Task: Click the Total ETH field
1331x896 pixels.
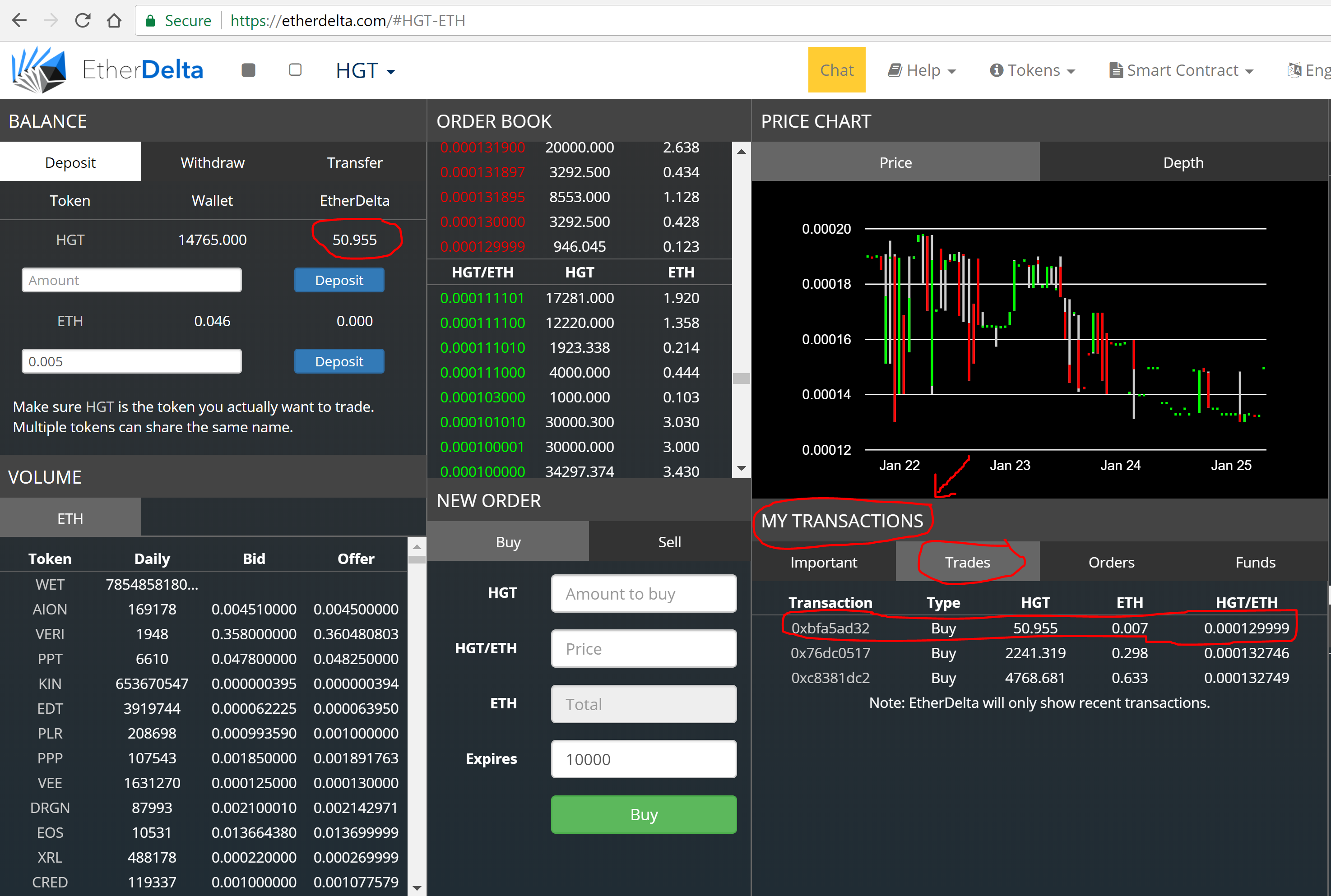Action: tap(644, 704)
